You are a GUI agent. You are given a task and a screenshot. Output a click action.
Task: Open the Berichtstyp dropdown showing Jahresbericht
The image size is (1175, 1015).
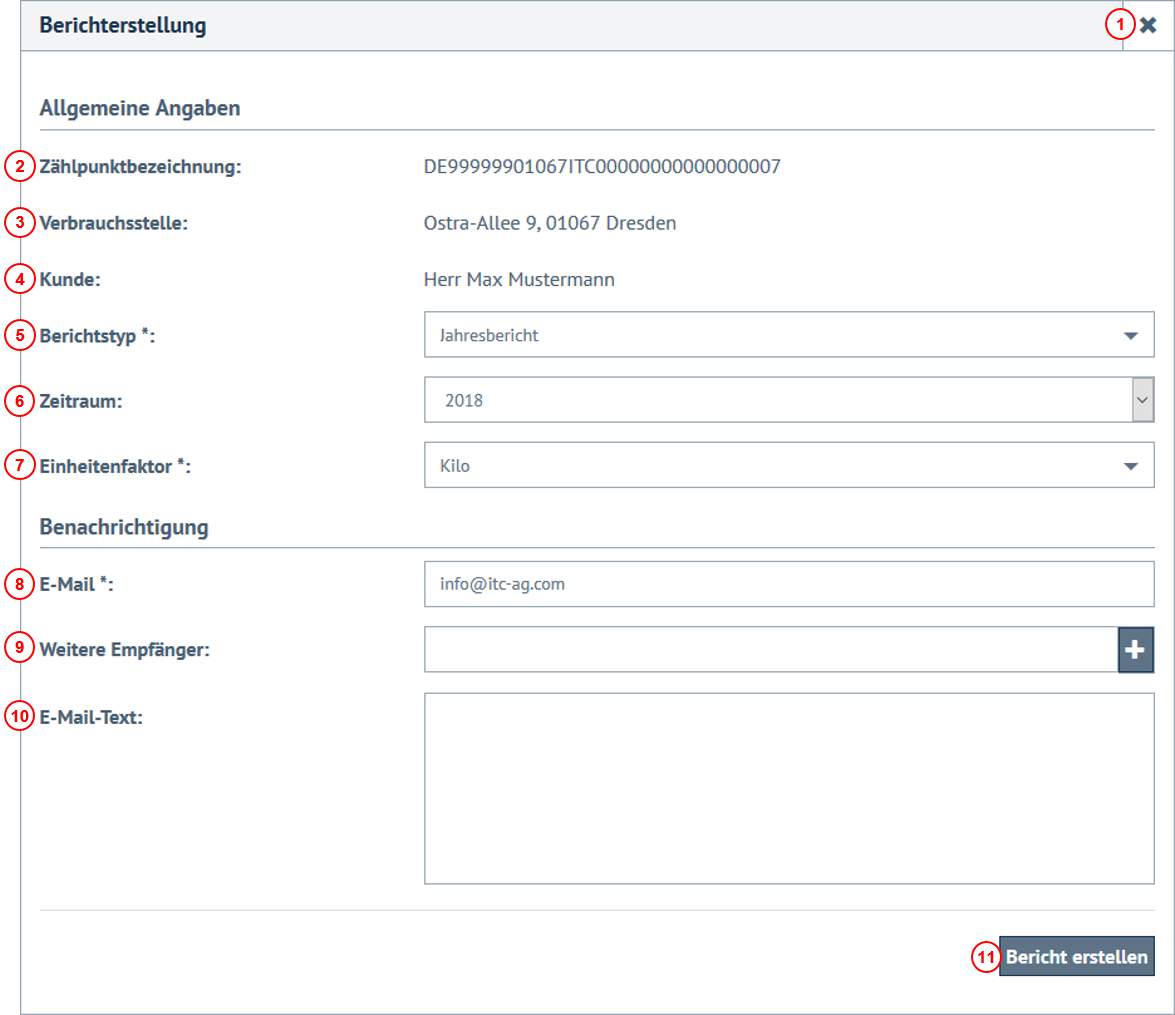coord(788,335)
